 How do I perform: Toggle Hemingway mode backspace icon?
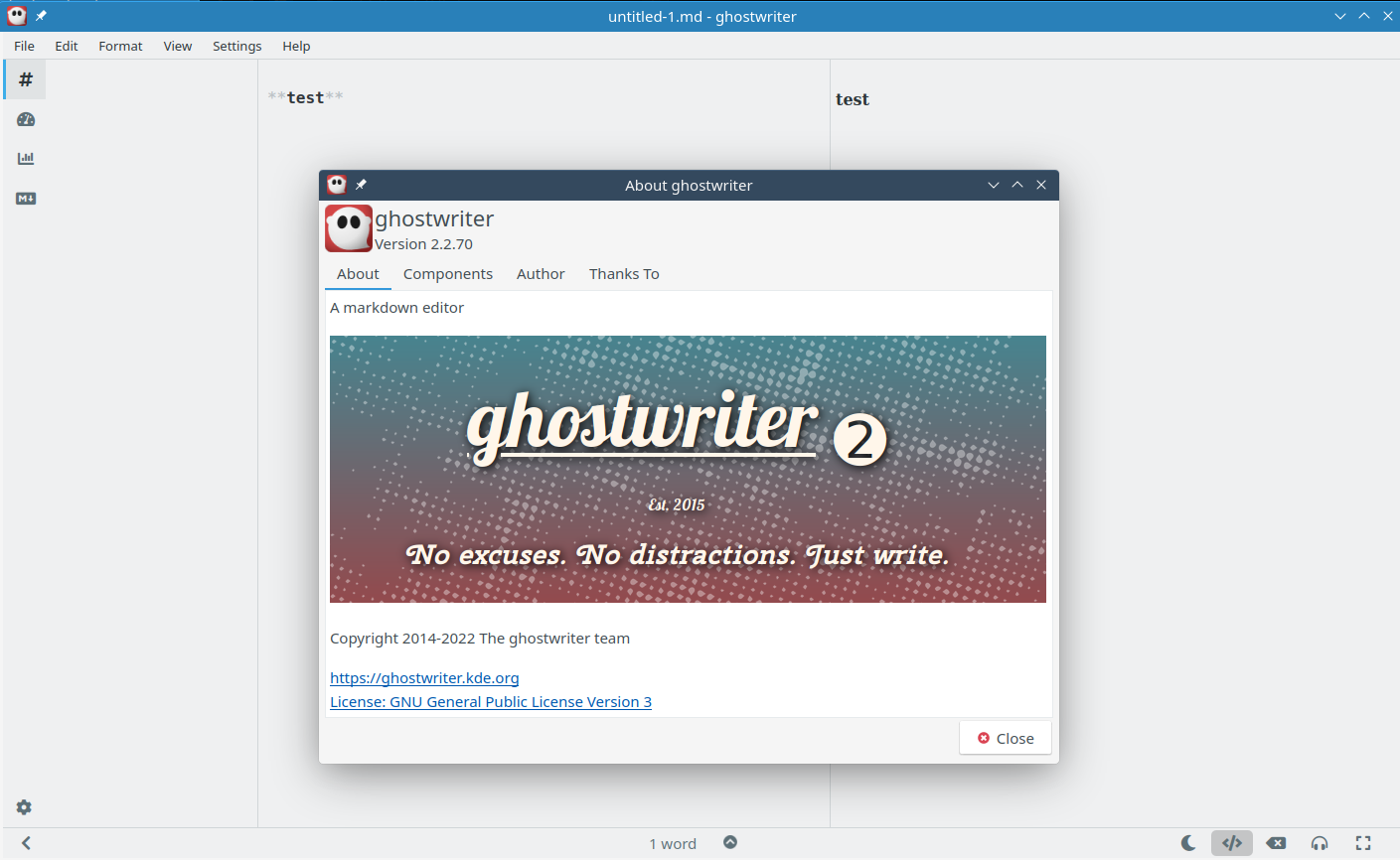pos(1276,843)
